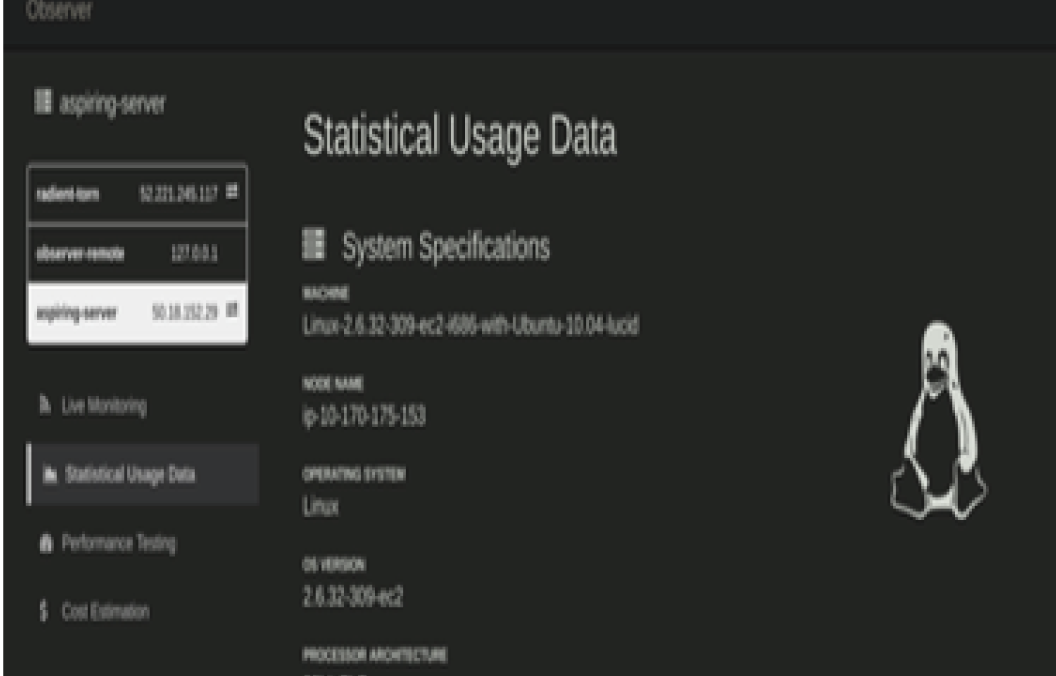This screenshot has width=1056, height=676.
Task: Click the machine value Linux-2.6.32-309-ec2 text
Action: [470, 326]
